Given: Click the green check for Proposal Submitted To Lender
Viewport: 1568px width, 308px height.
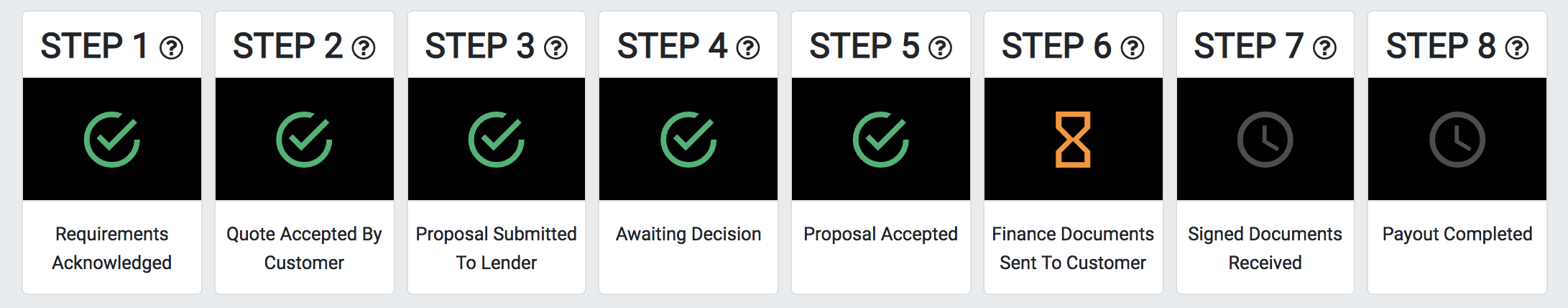Looking at the screenshot, I should (497, 140).
